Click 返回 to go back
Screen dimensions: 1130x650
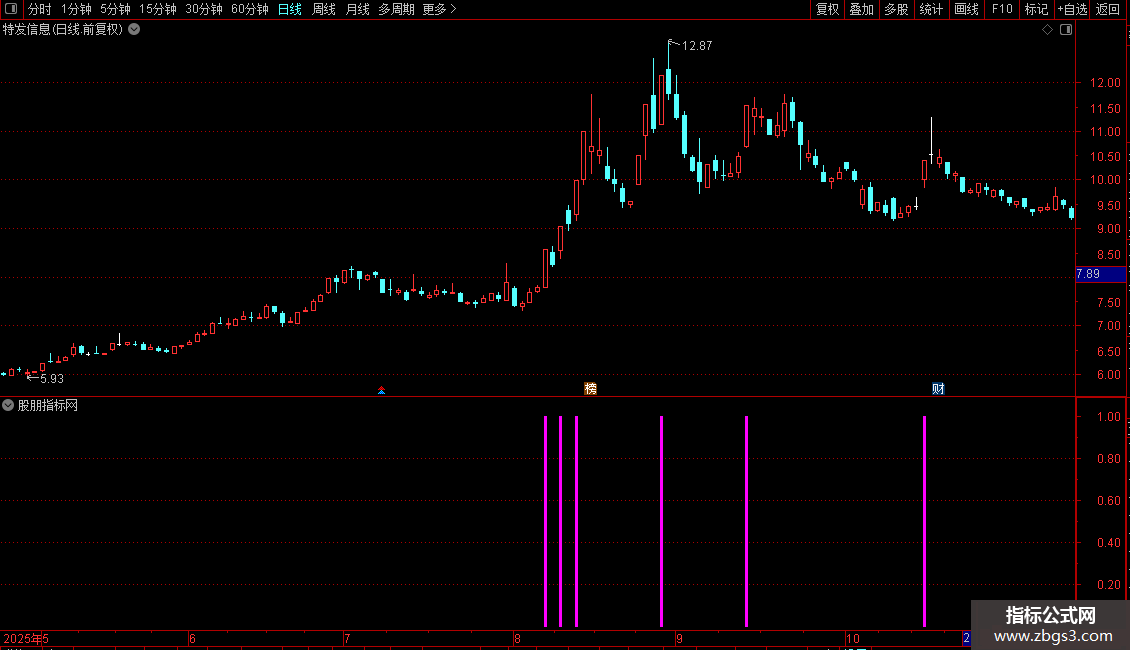click(x=1108, y=9)
